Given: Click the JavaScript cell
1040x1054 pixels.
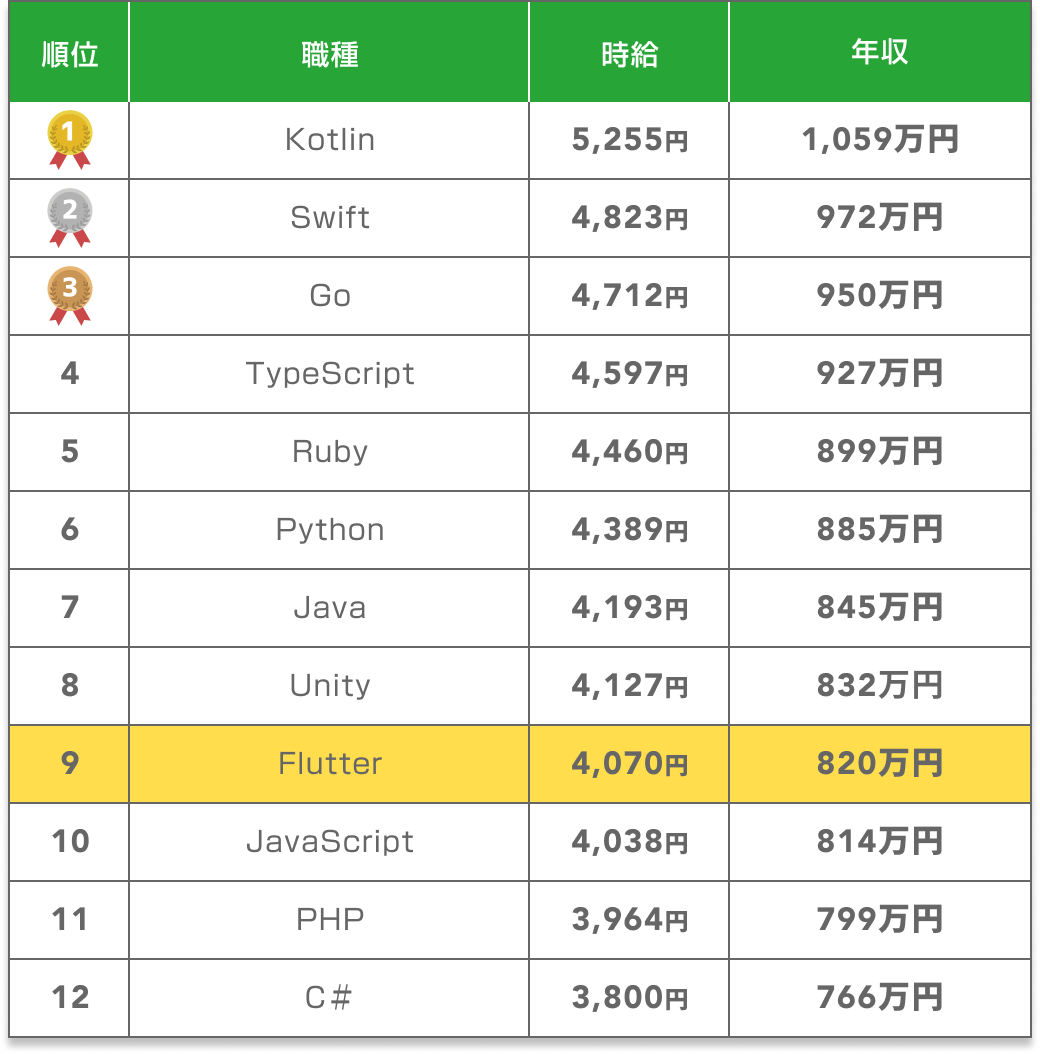Looking at the screenshot, I should tap(330, 842).
